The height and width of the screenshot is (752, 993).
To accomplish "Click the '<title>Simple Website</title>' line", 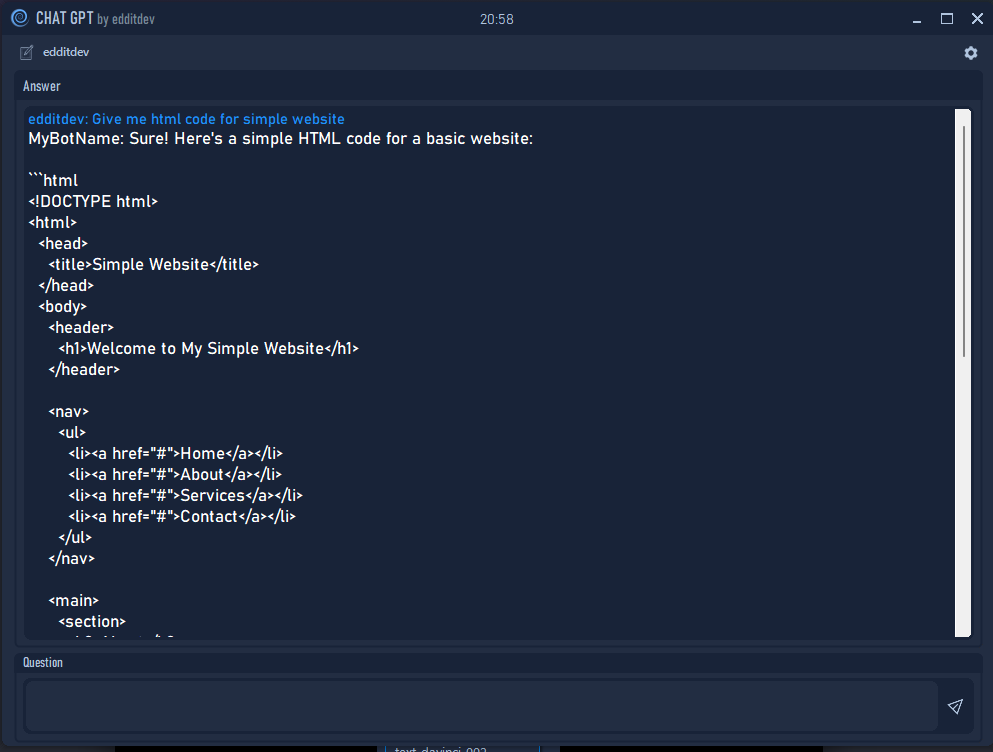I will pyautogui.click(x=154, y=264).
